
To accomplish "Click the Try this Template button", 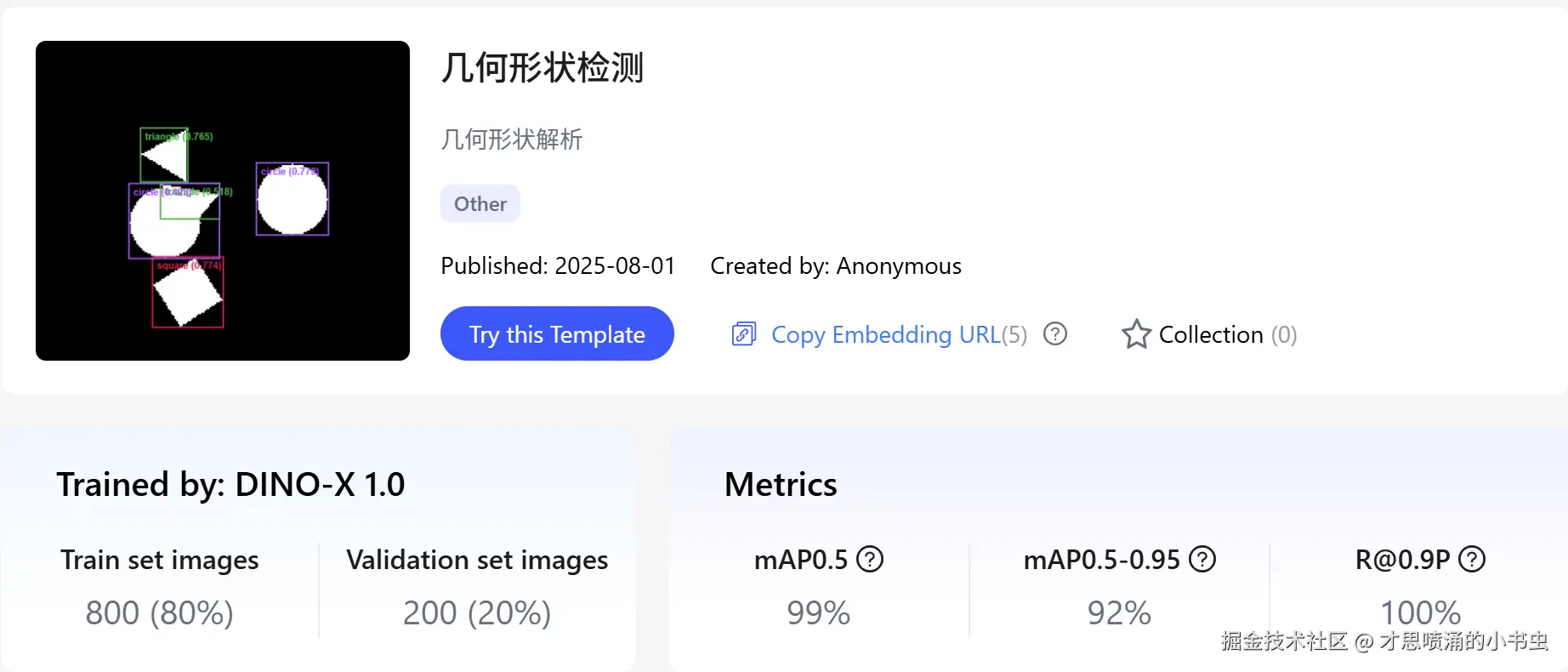I will click(557, 333).
